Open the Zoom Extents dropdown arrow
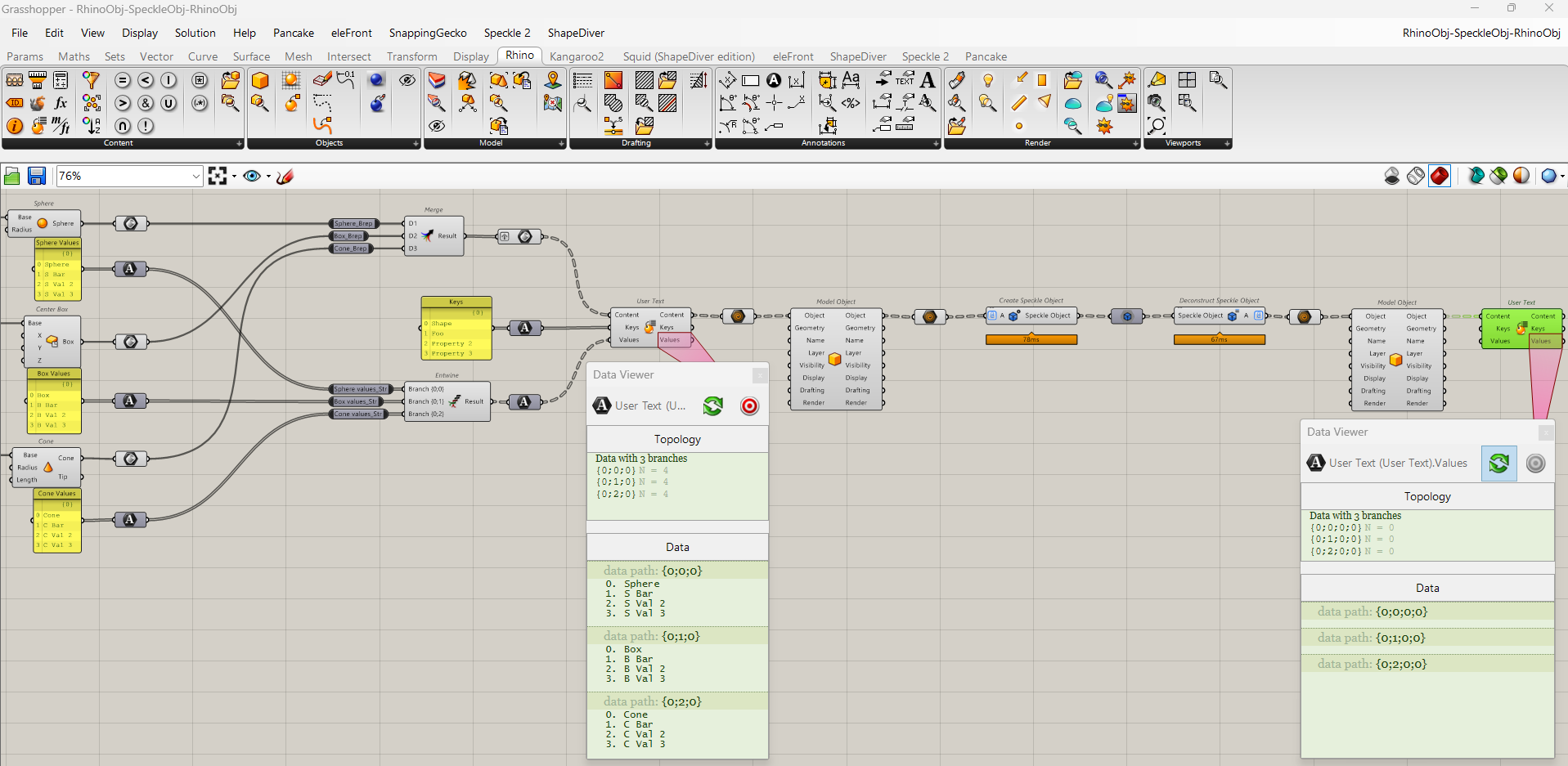 coord(234,176)
